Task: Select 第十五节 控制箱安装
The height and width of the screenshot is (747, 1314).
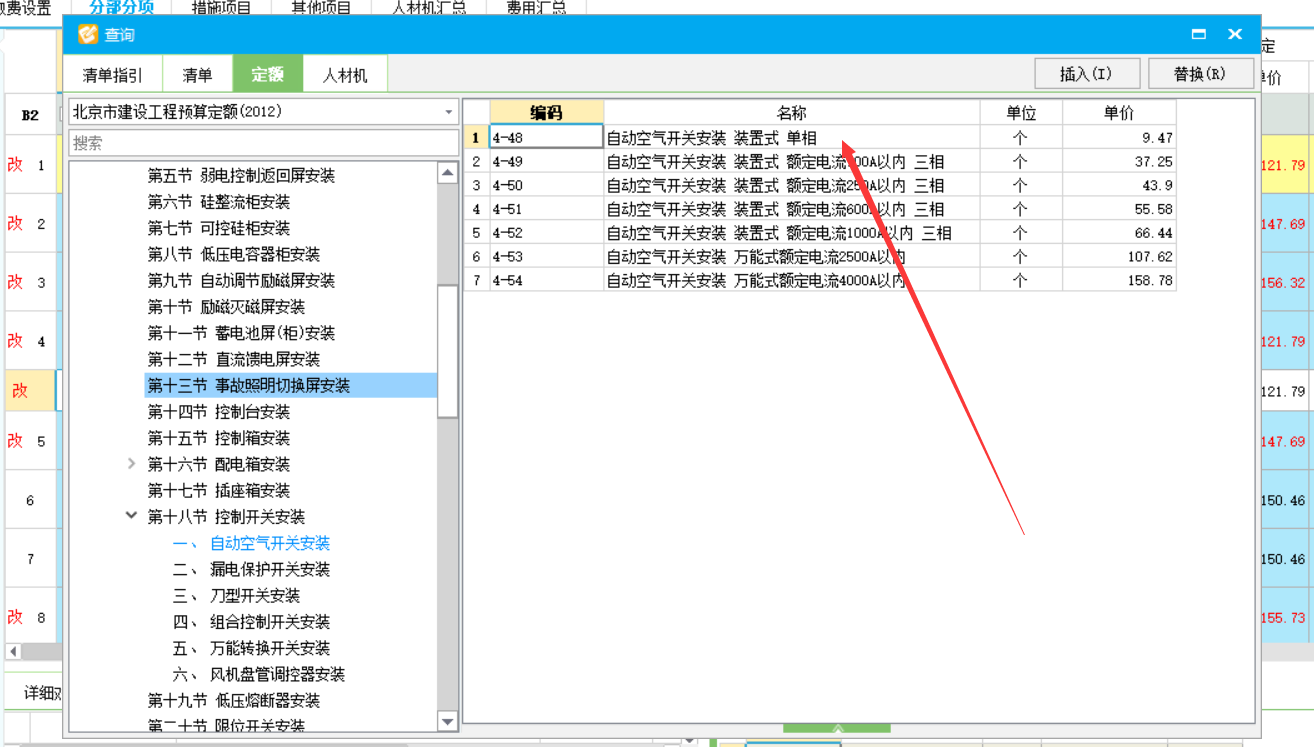Action: (219, 438)
